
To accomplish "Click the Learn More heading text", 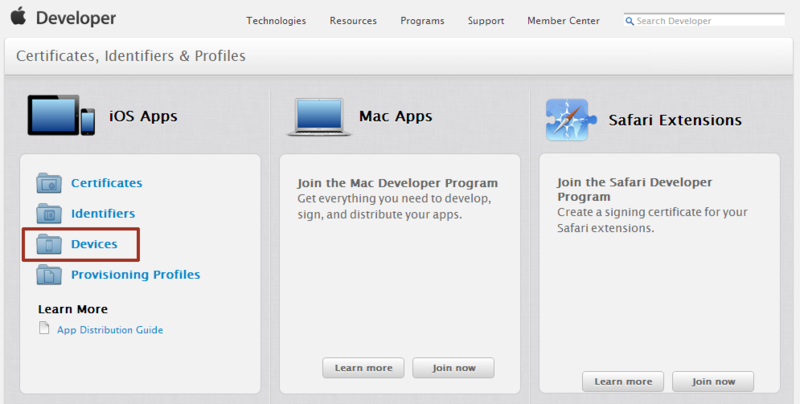I will [x=73, y=309].
